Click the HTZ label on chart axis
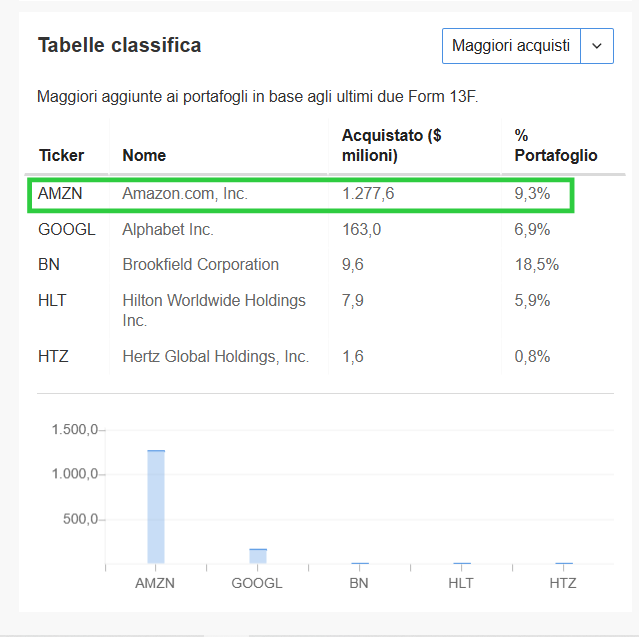The image size is (639, 637). point(563,583)
